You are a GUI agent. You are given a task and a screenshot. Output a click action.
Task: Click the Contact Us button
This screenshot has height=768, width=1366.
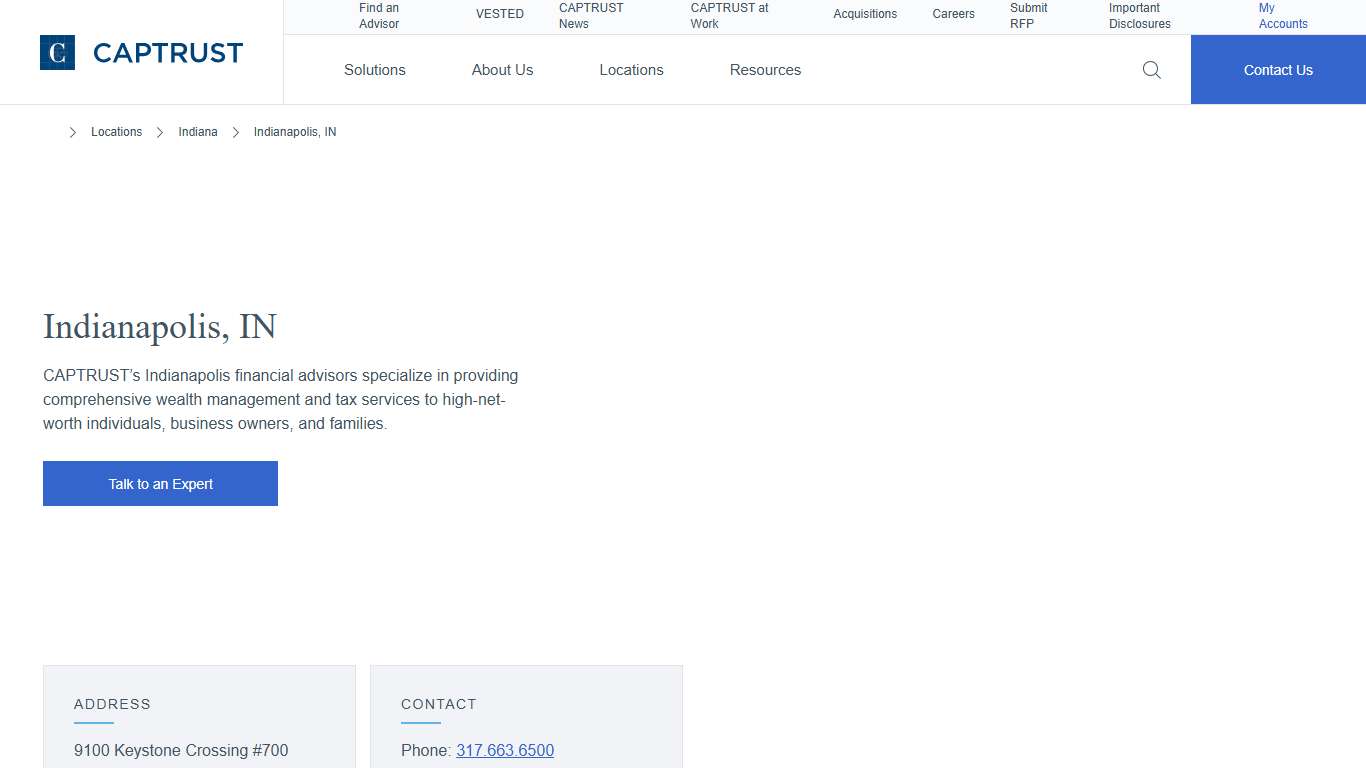tap(1277, 70)
